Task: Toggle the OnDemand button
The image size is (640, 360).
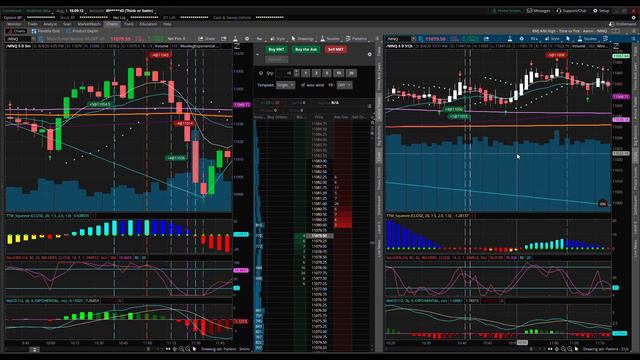Action: (x=622, y=24)
